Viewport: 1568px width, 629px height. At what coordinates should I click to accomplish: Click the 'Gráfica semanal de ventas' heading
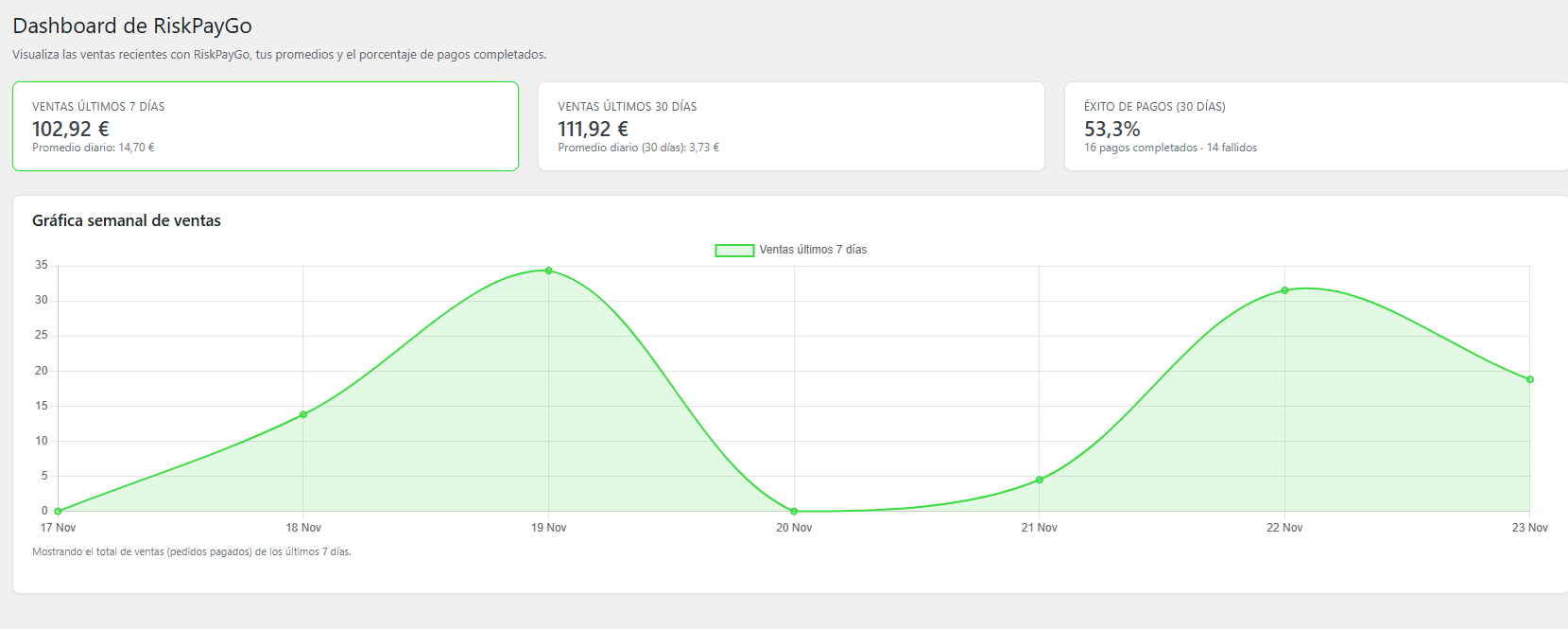[x=127, y=220]
